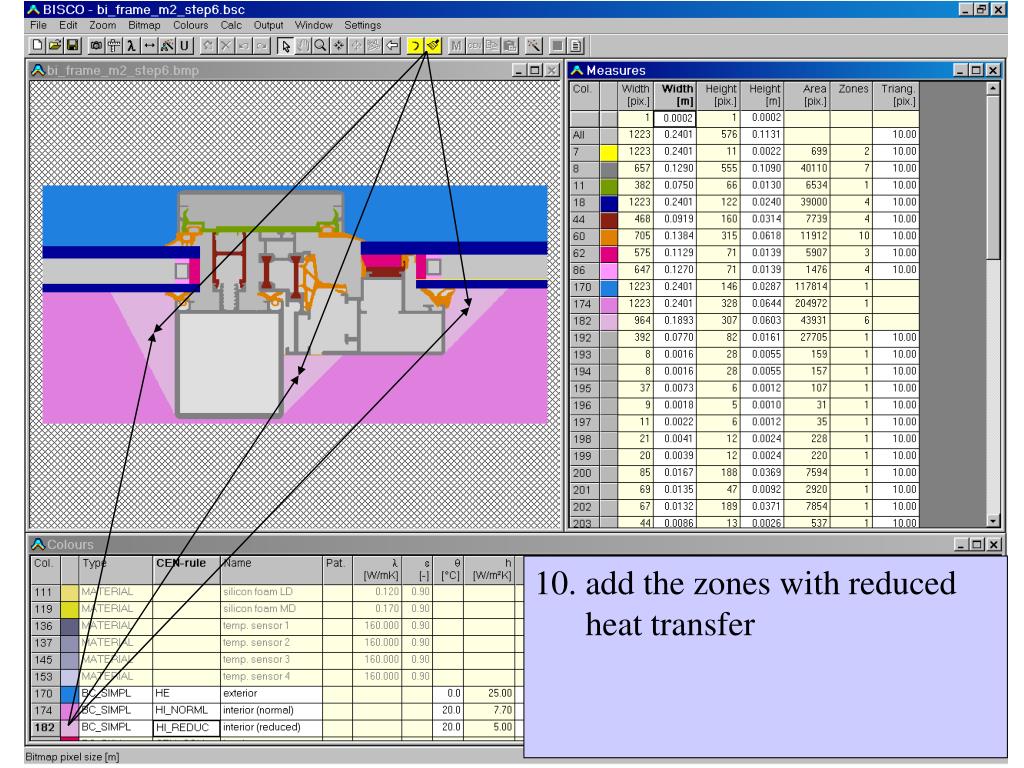Click the greyed-out CEN toolbar icon

pos(474,46)
